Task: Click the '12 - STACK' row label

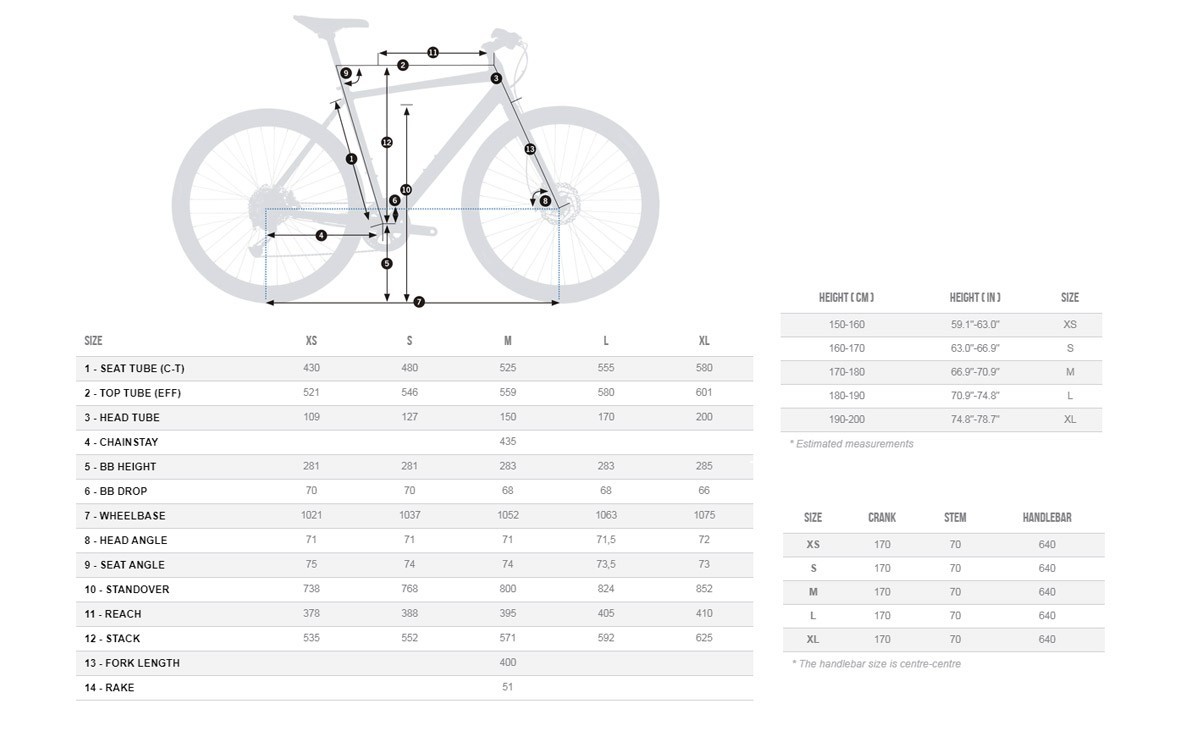Action: coord(112,639)
